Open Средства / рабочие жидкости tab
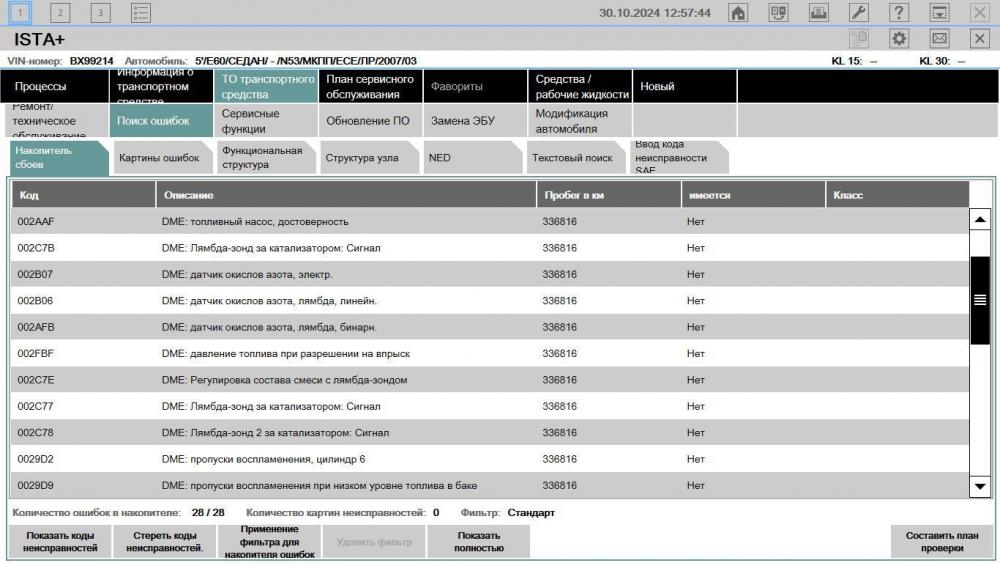This screenshot has height=563, width=1000. 580,86
